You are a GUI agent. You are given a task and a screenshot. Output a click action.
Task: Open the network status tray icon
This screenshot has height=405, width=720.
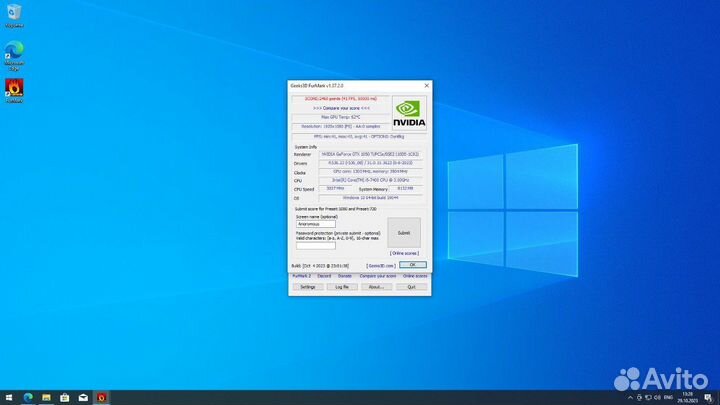click(648, 398)
